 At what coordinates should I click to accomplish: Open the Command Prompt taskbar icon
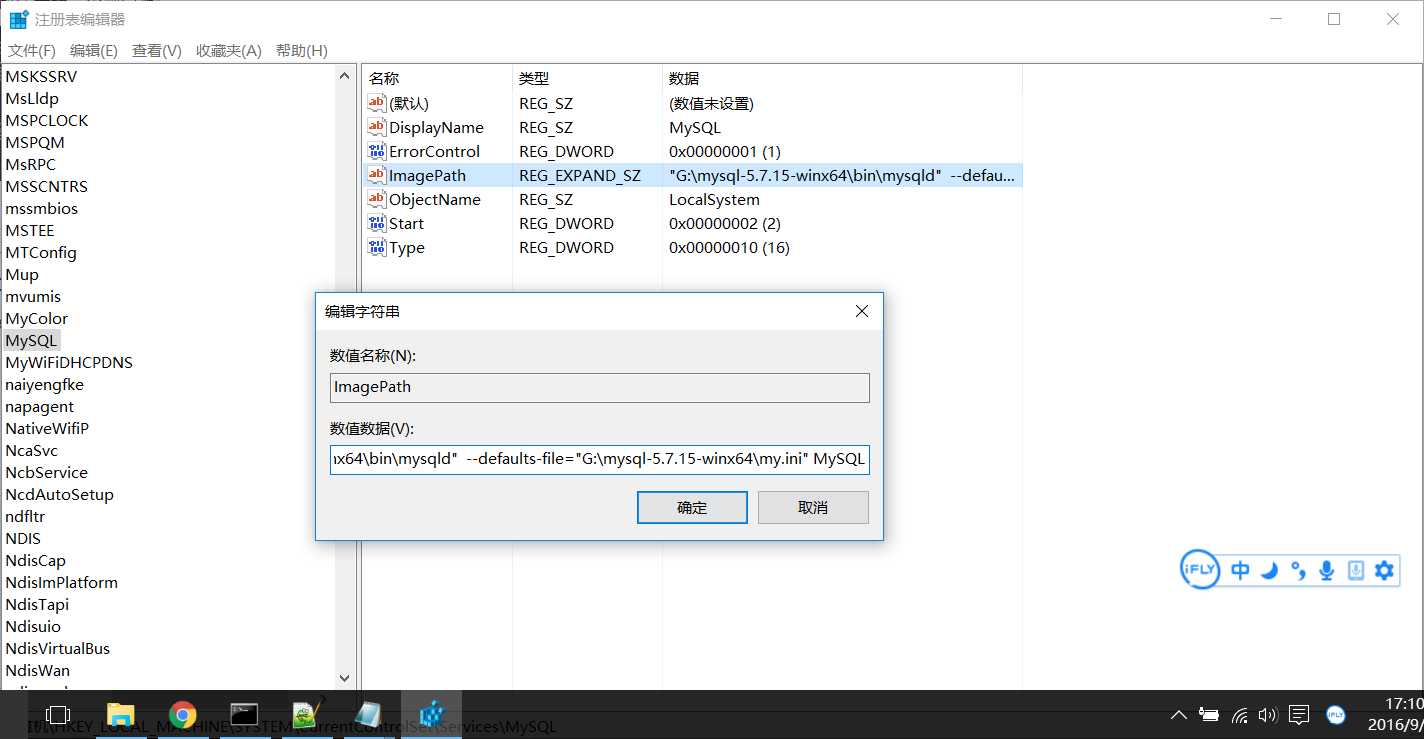(244, 714)
